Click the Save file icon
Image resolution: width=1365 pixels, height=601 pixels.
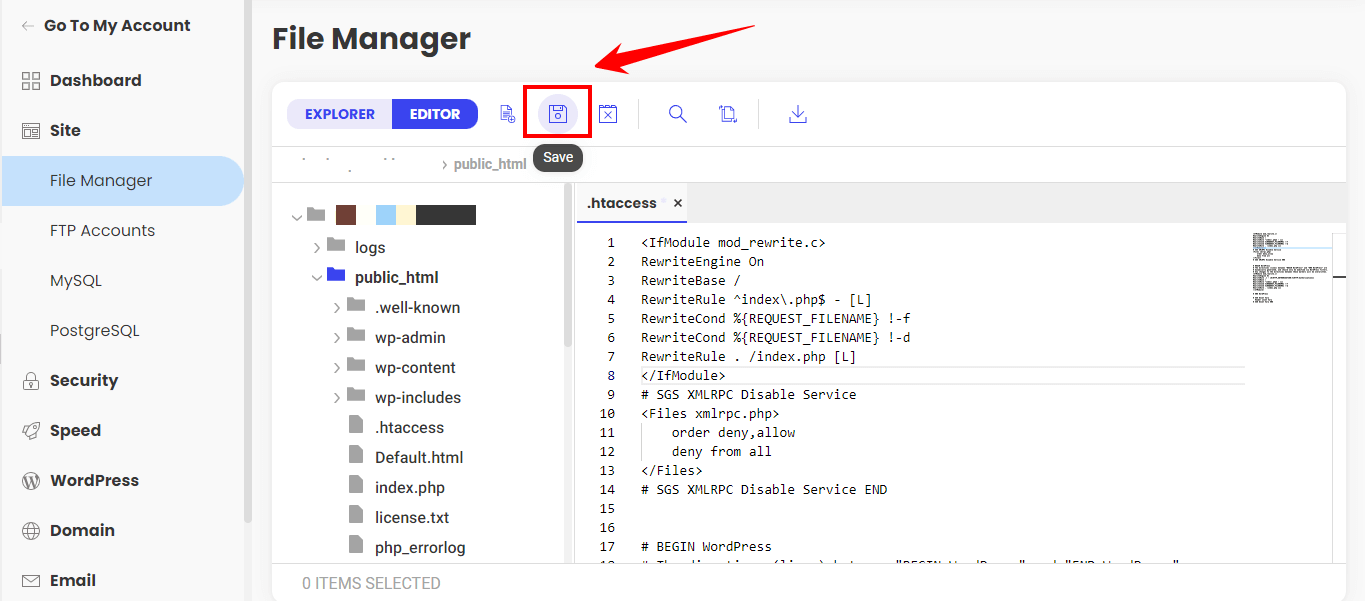click(x=558, y=114)
